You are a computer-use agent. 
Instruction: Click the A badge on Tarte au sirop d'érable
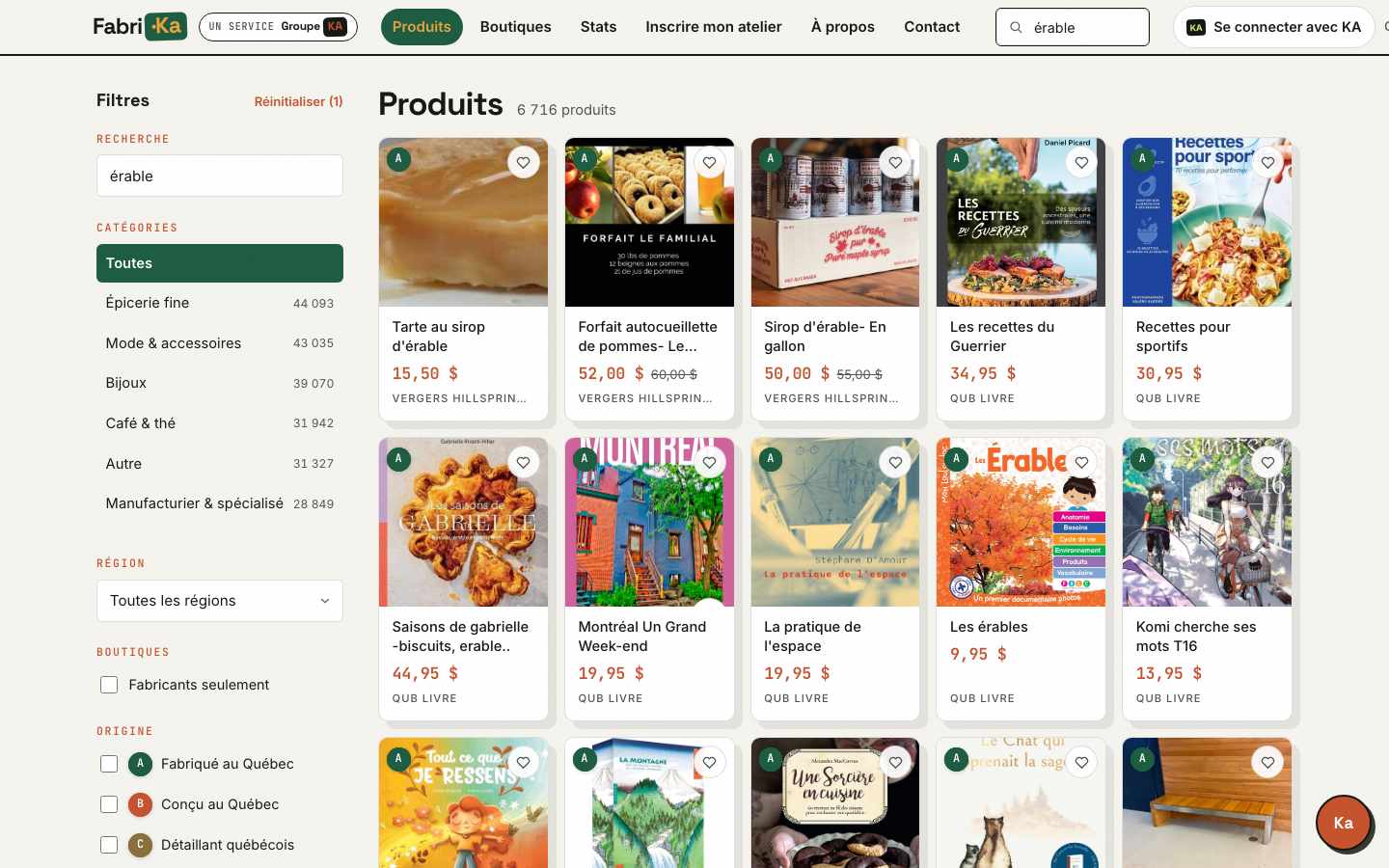pos(398,159)
